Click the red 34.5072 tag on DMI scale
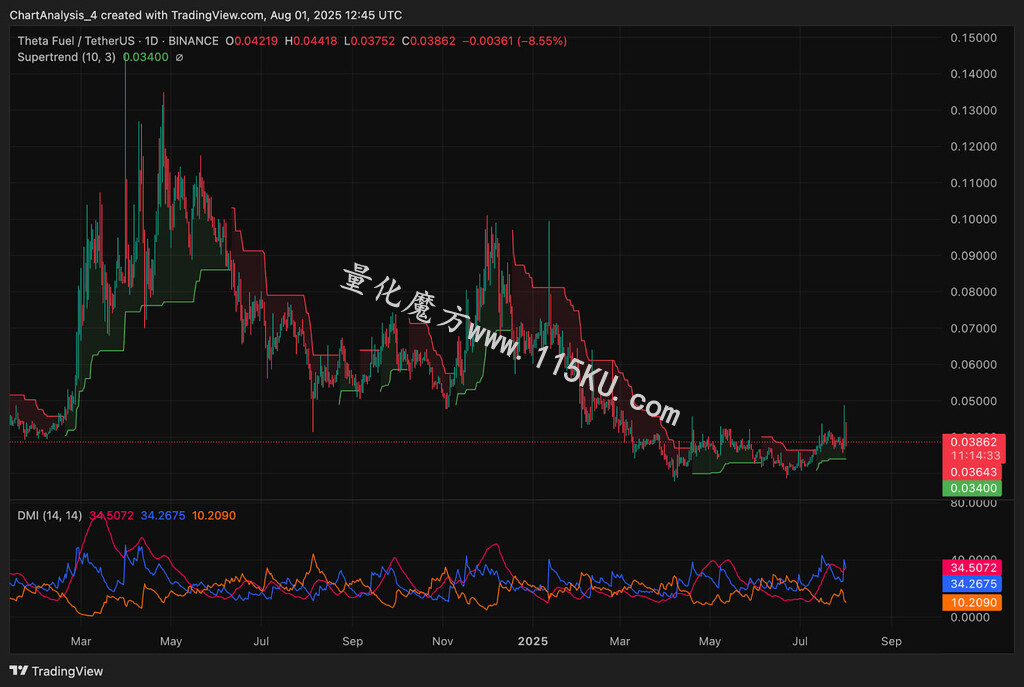Viewport: 1024px width, 687px height. pyautogui.click(x=973, y=567)
